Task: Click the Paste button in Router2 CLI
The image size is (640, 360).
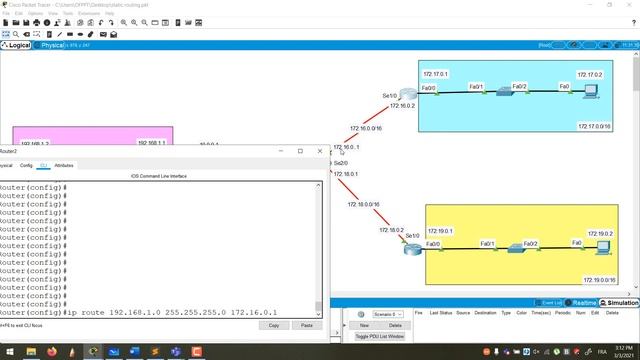Action: coord(307,325)
